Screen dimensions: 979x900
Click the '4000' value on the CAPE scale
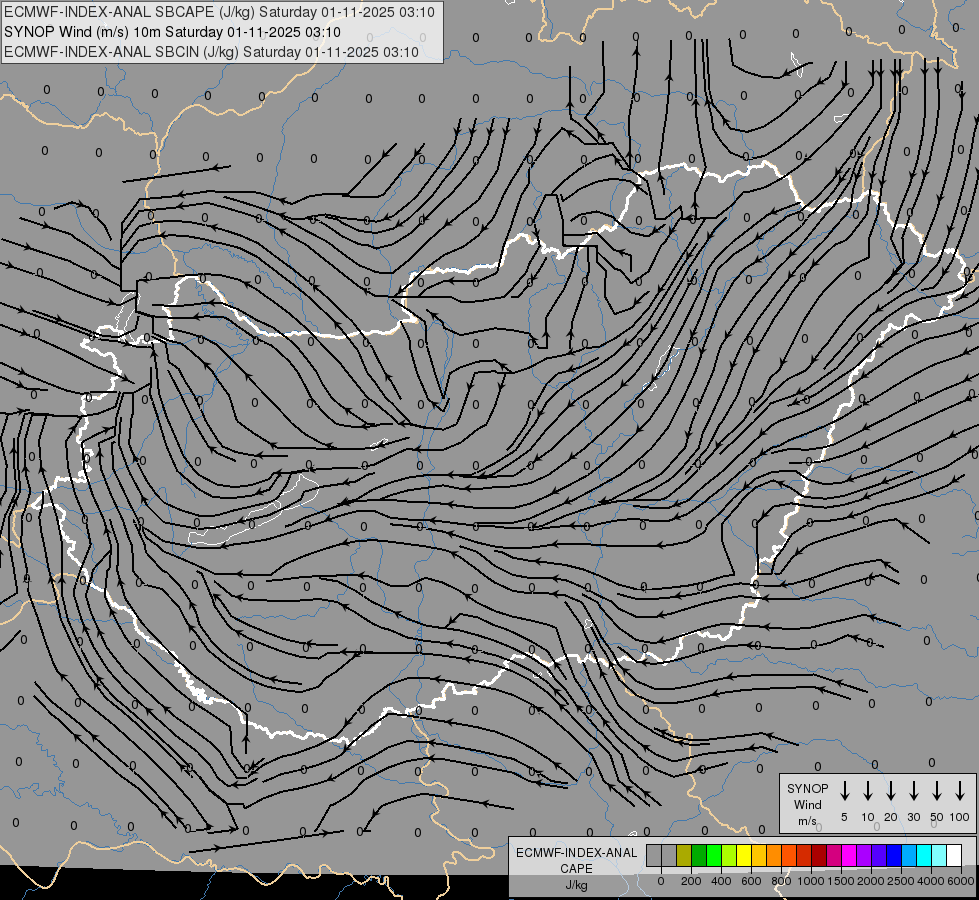(931, 881)
